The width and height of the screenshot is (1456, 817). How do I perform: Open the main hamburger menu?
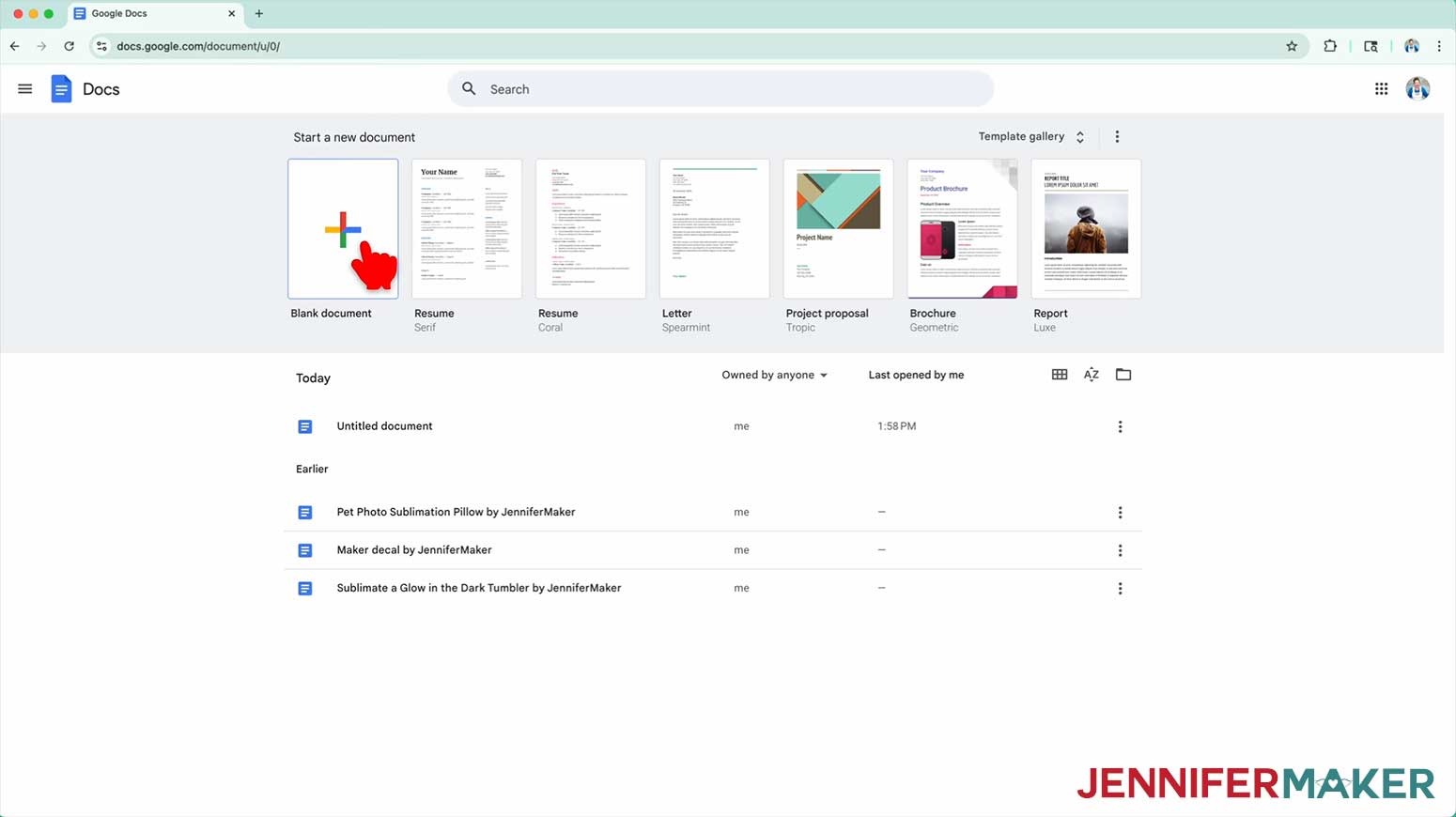pyautogui.click(x=25, y=89)
